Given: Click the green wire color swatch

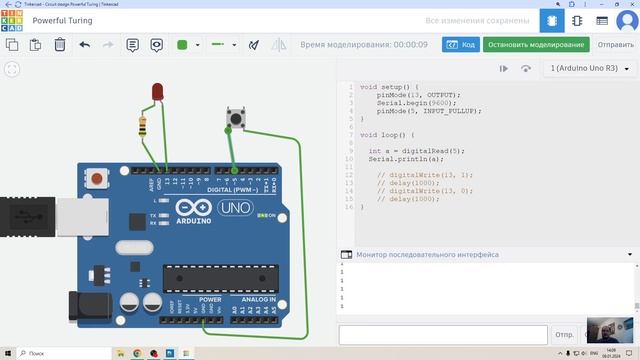Looking at the screenshot, I should 182,44.
